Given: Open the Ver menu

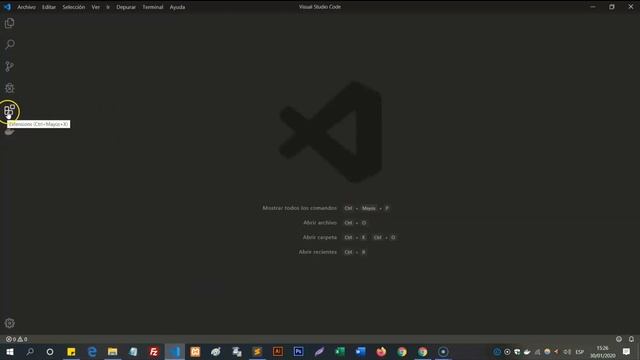Looking at the screenshot, I should click(96, 7).
